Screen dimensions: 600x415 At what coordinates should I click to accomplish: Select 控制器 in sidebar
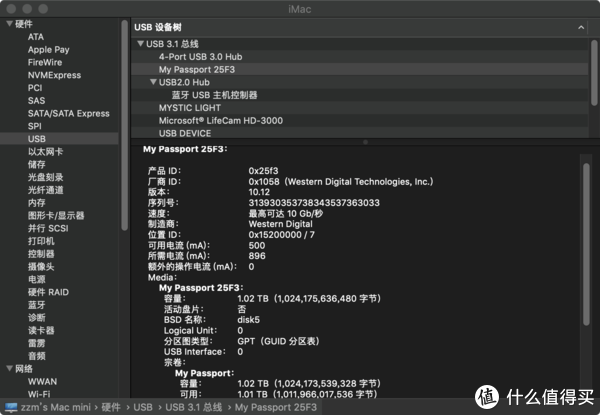pyautogui.click(x=41, y=254)
